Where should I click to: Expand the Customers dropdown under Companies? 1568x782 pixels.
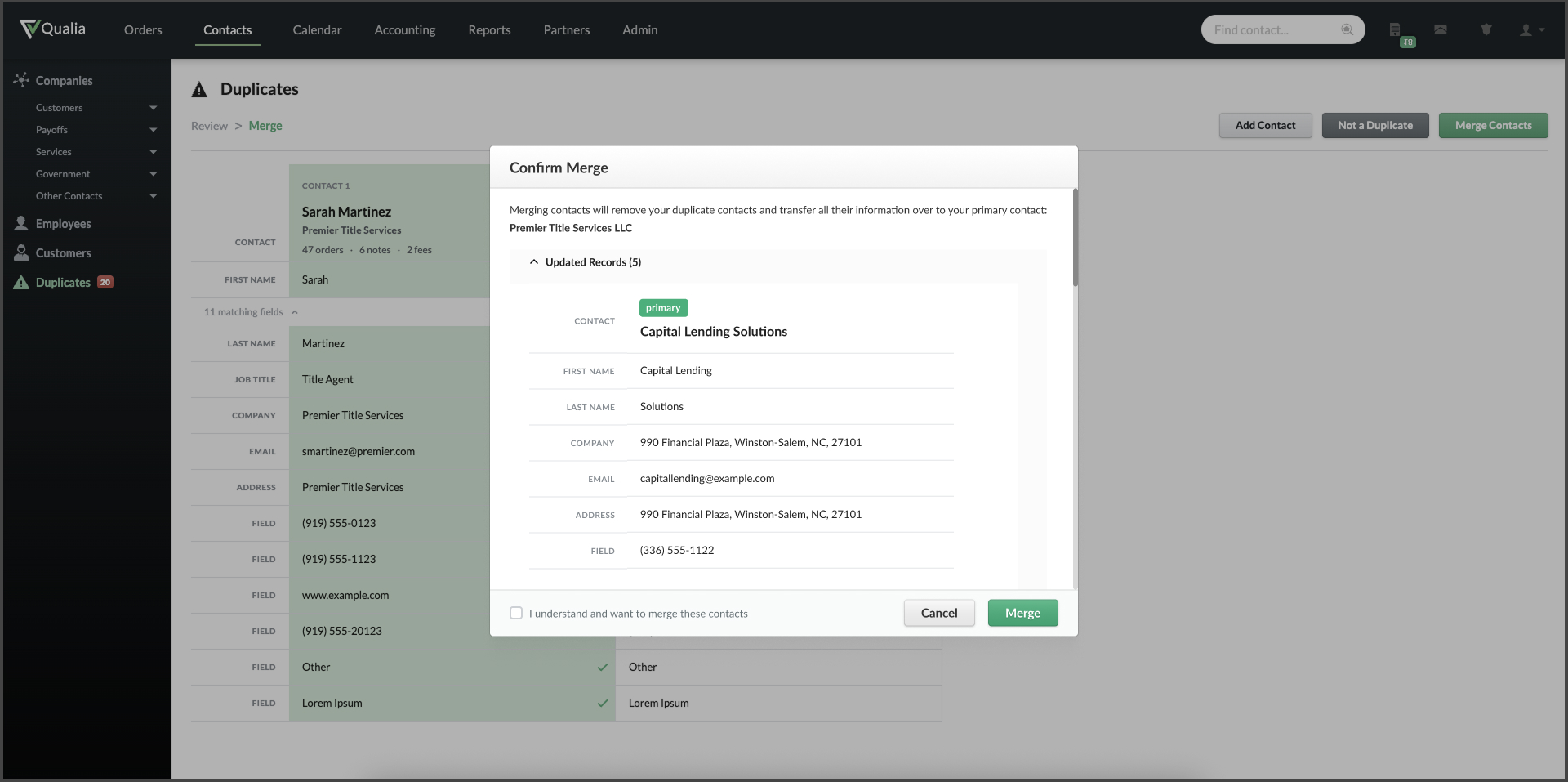point(153,108)
